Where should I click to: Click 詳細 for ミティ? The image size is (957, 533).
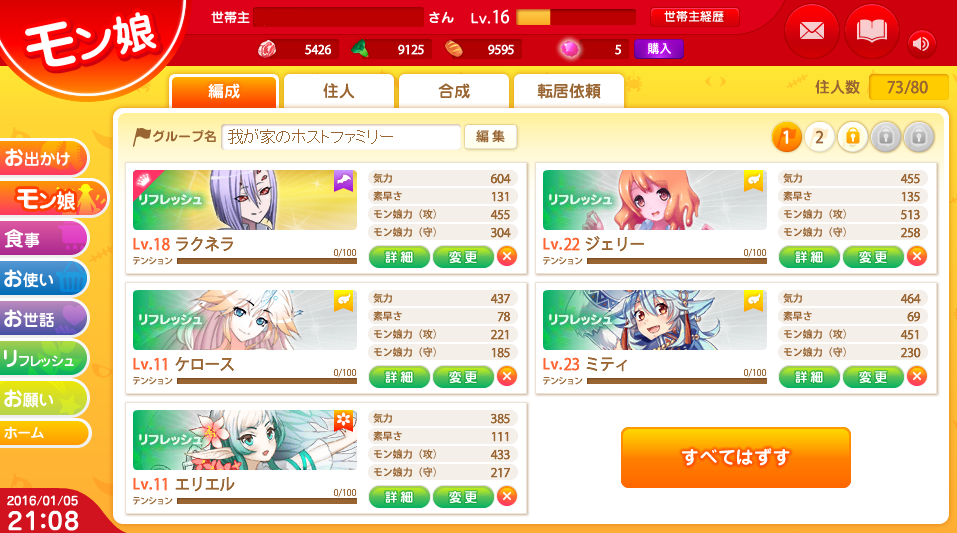(809, 377)
